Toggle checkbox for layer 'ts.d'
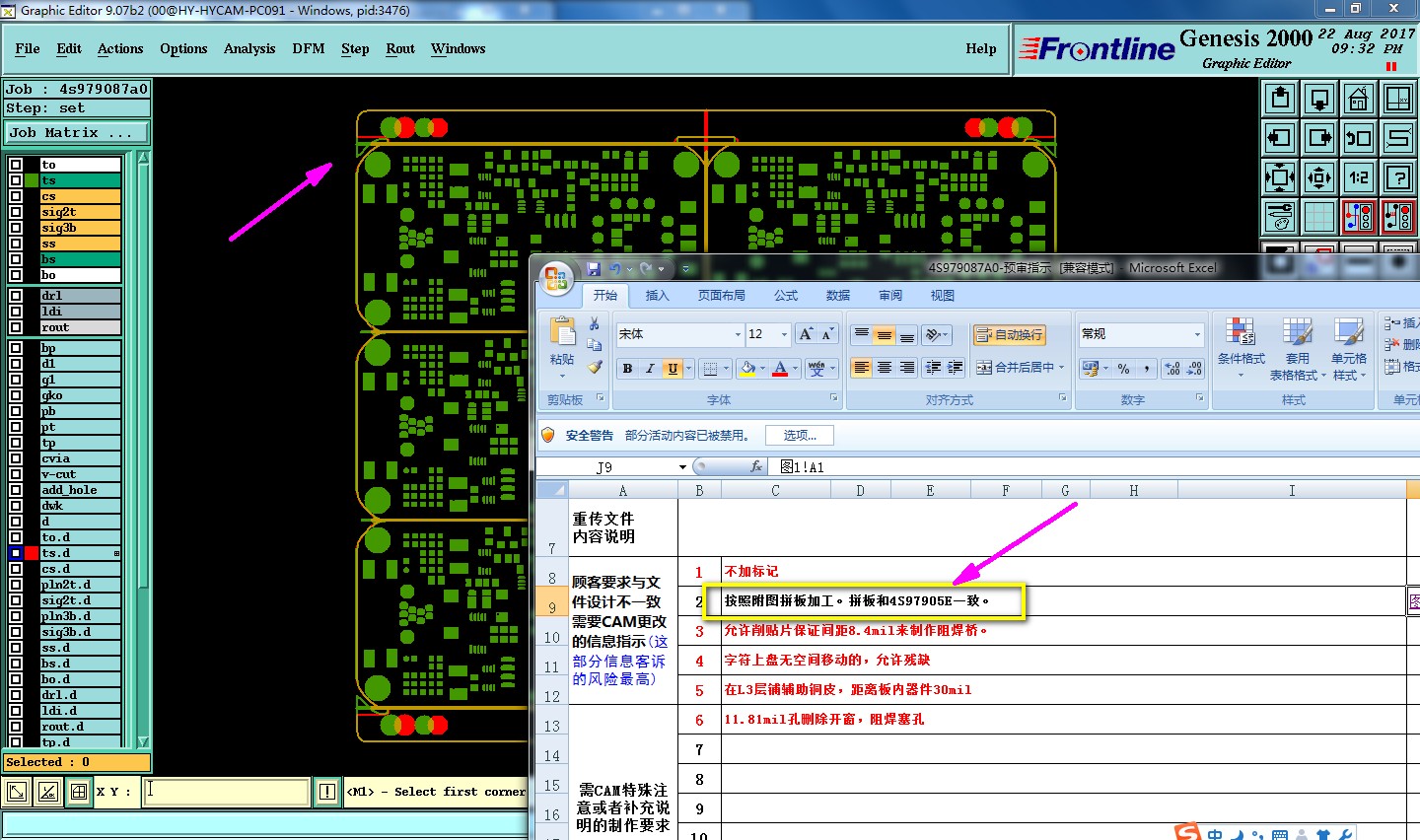The height and width of the screenshot is (840, 1420). point(16,553)
